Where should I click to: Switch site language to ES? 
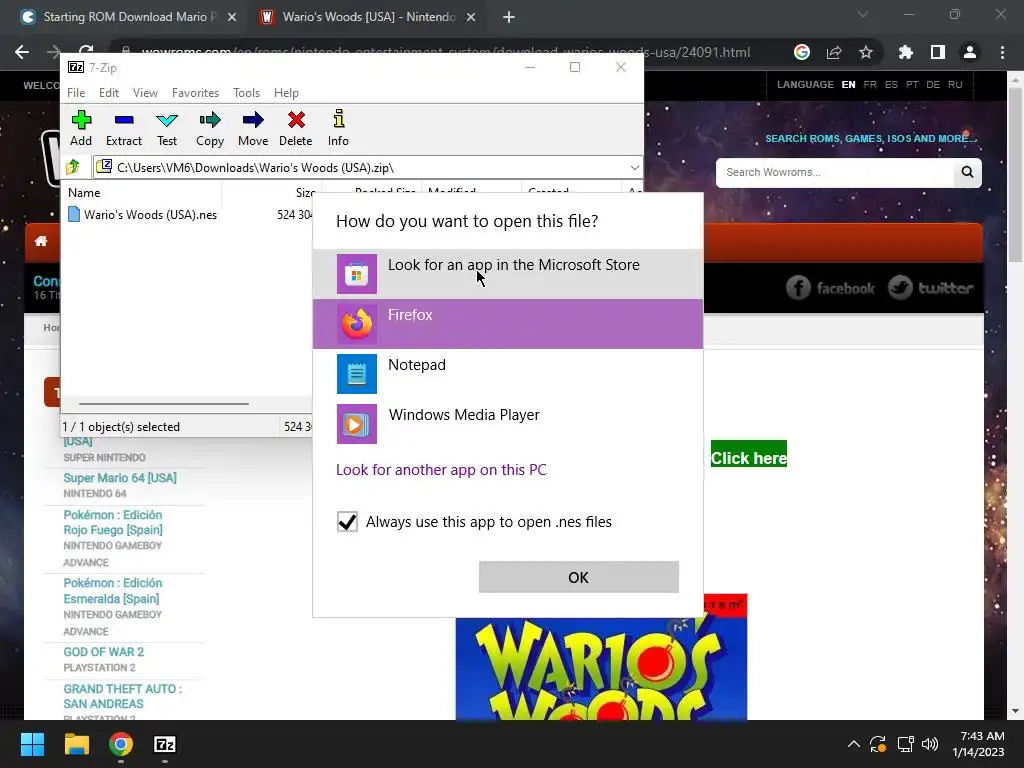tap(891, 85)
